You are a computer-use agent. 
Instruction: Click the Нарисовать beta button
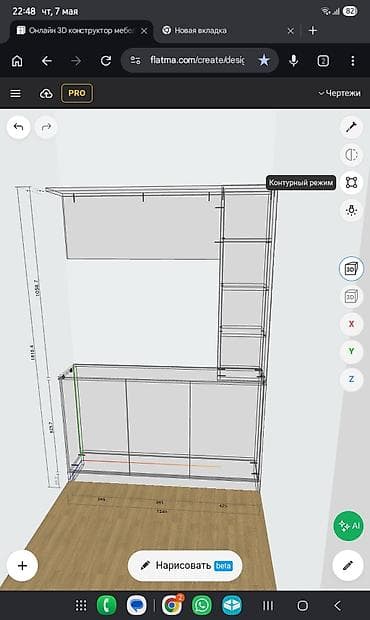pyautogui.click(x=185, y=565)
